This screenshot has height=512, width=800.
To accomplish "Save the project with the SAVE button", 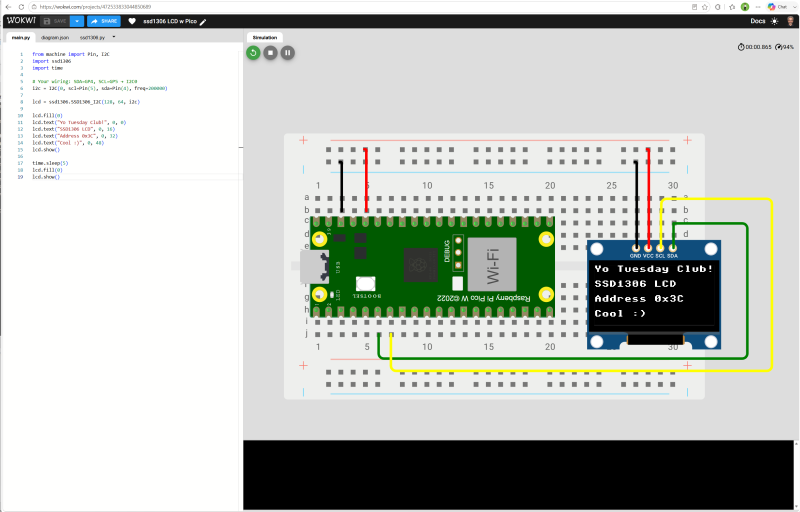I will click(x=55, y=21).
